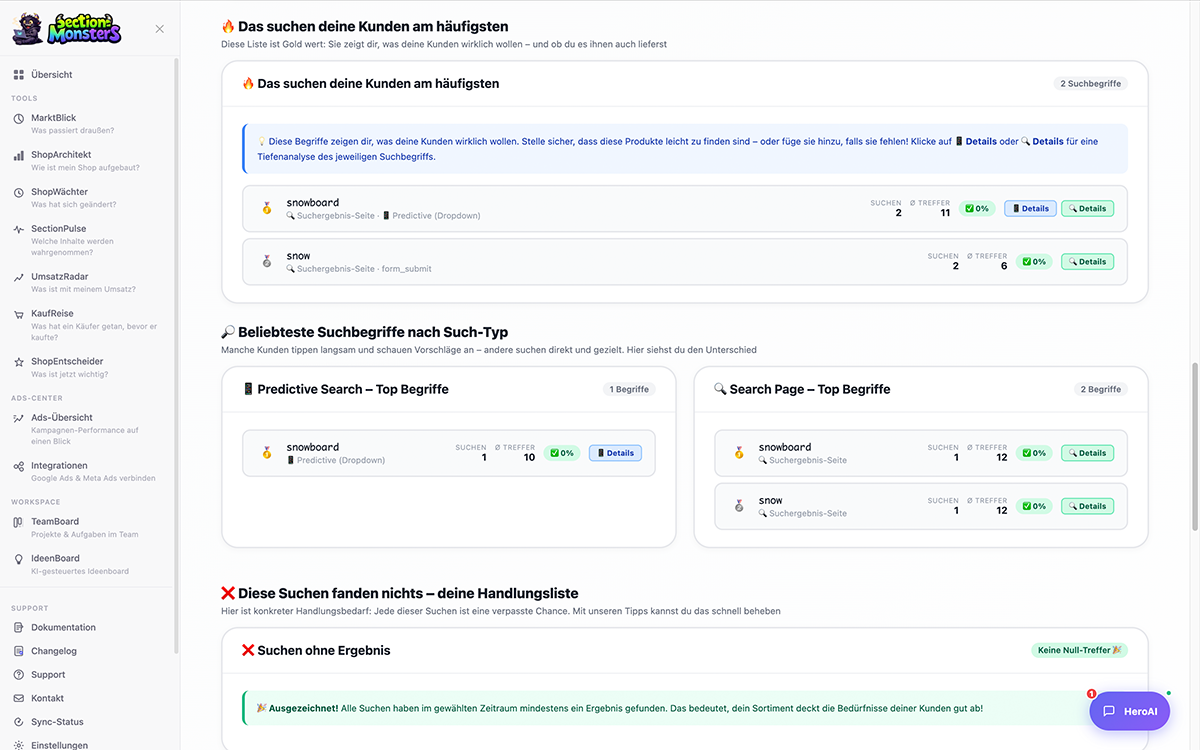Viewport: 1200px width, 750px height.
Task: Open the SectionPulse pulse icon
Action: coord(19,229)
